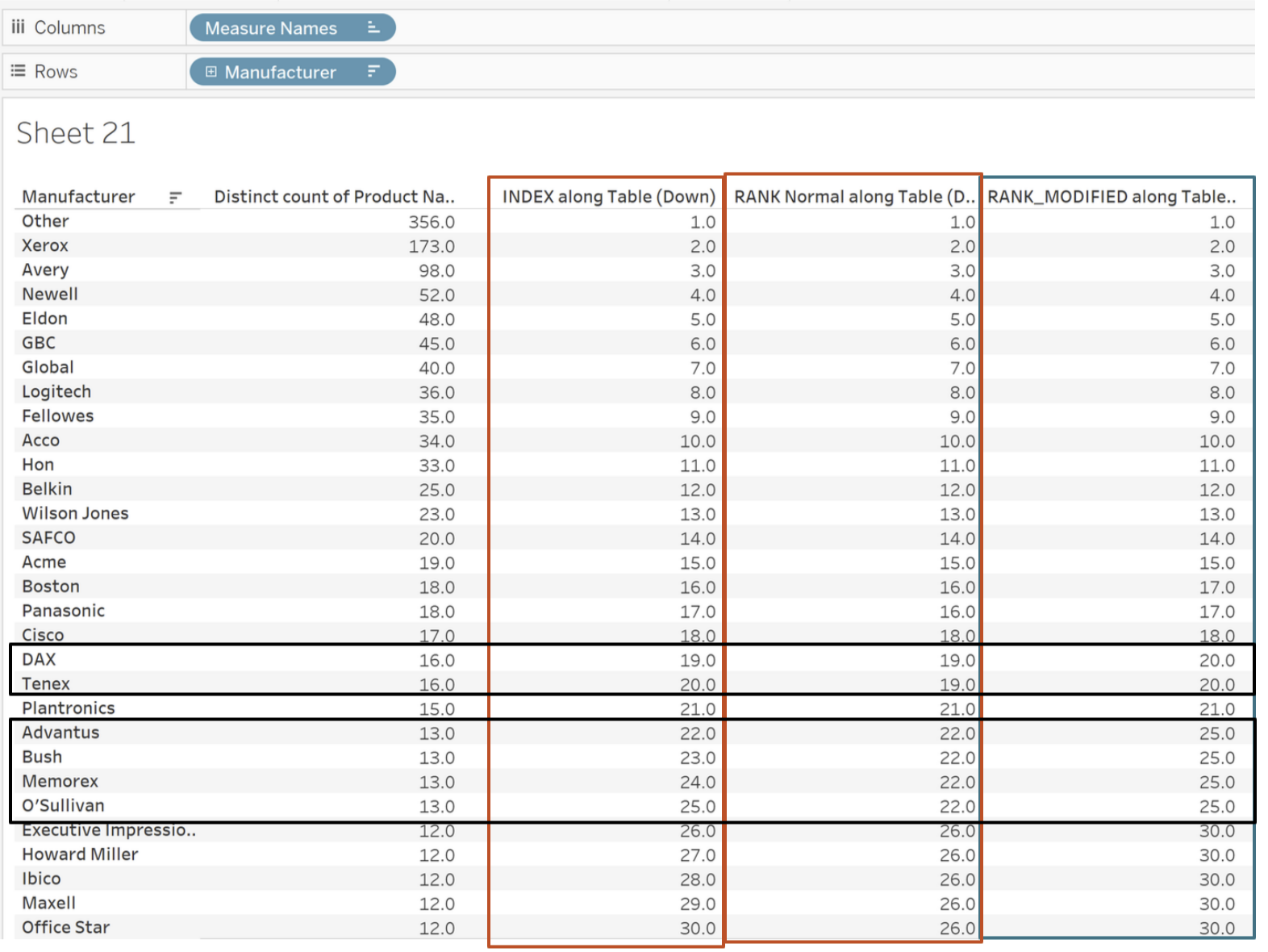Expand the plus icon on Manufacturer pill
The width and height of the screenshot is (1268, 952).
point(211,72)
